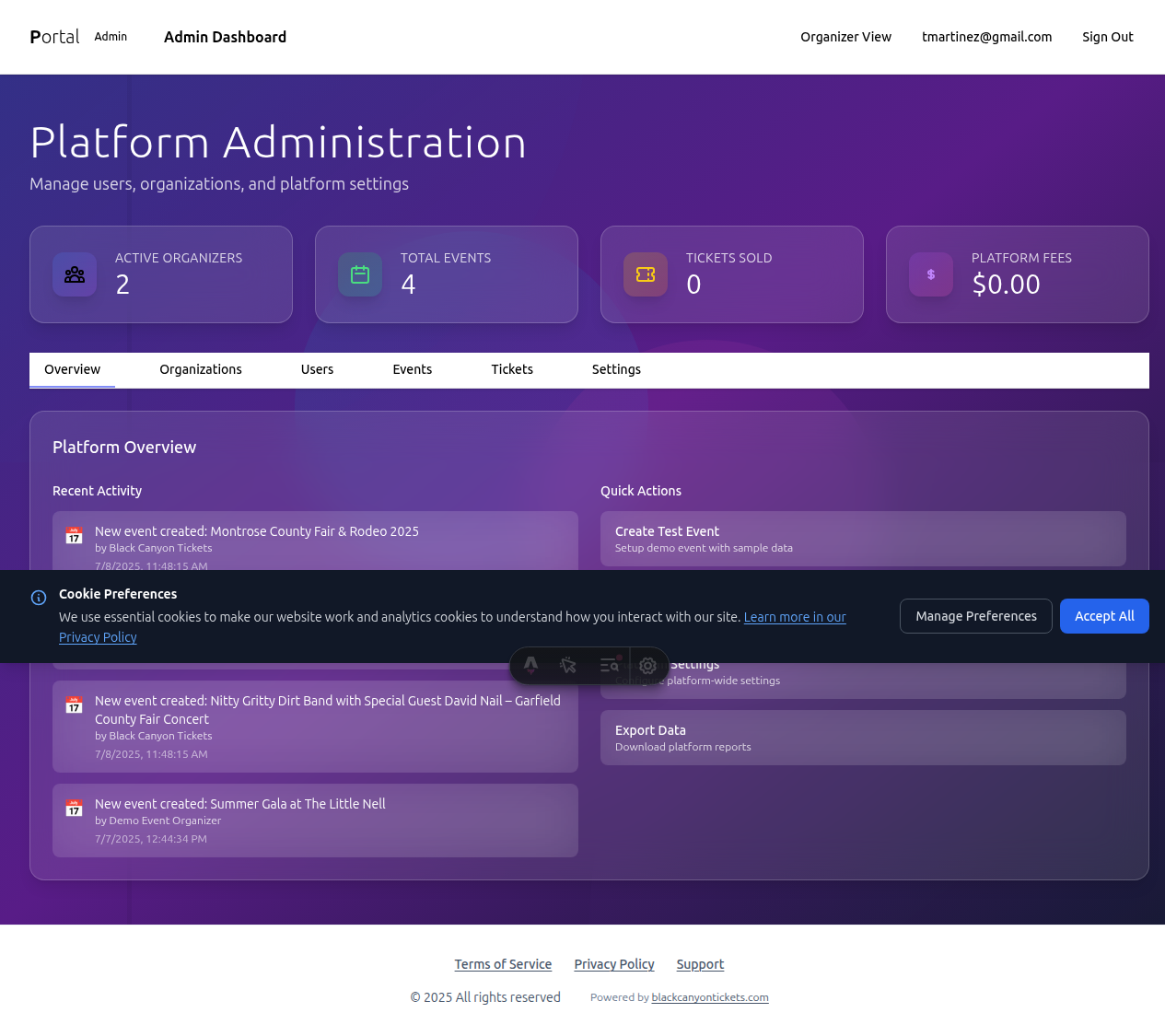Select the Tickets tab
The image size is (1165, 1036).
pos(511,369)
